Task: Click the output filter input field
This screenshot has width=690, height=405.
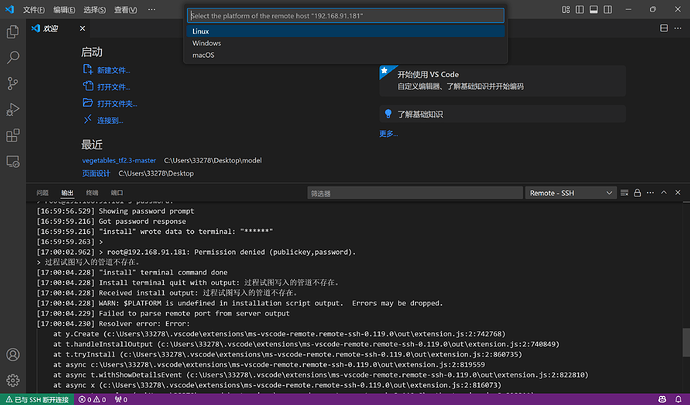Action: coord(415,193)
